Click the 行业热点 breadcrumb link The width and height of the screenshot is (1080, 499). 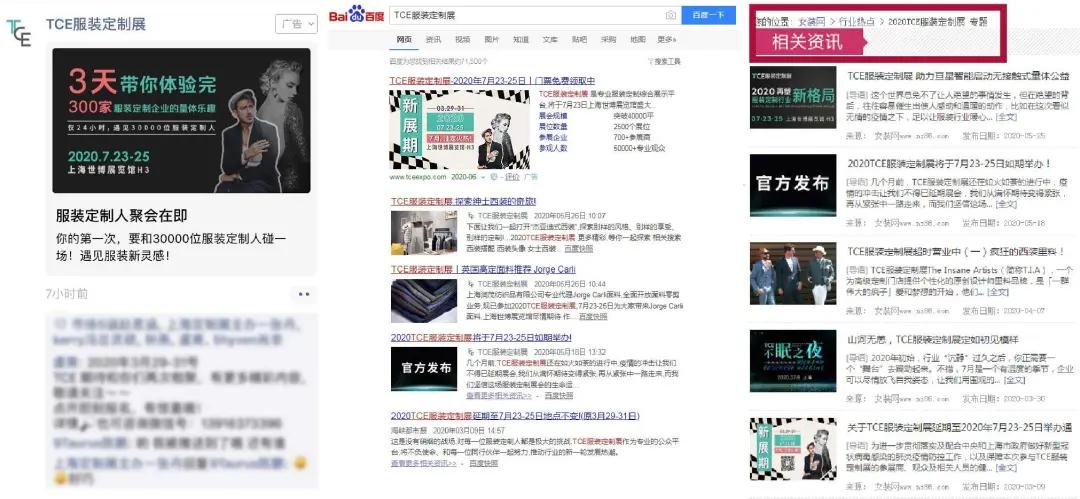(859, 21)
